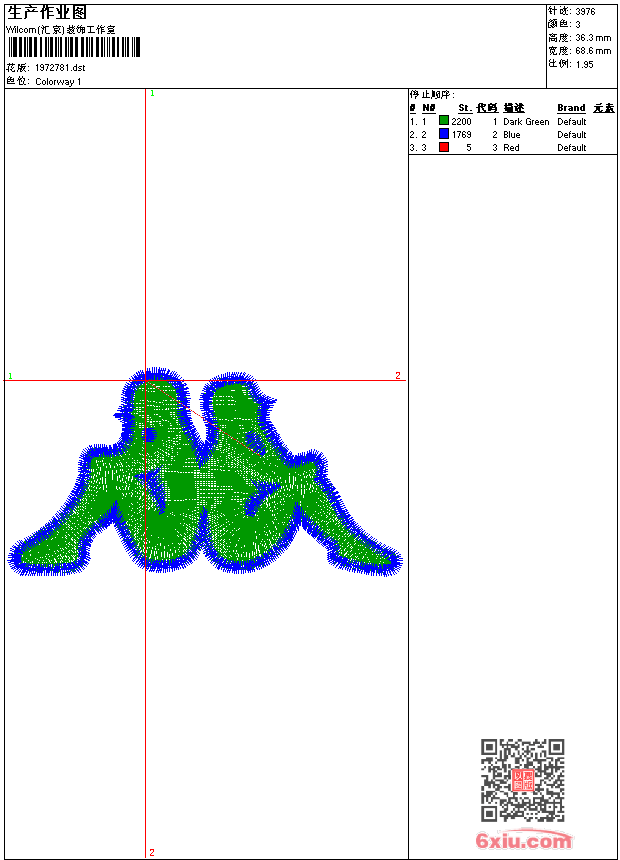Click the stitch count value 3976
Image resolution: width=620 pixels, height=860 pixels.
(585, 12)
